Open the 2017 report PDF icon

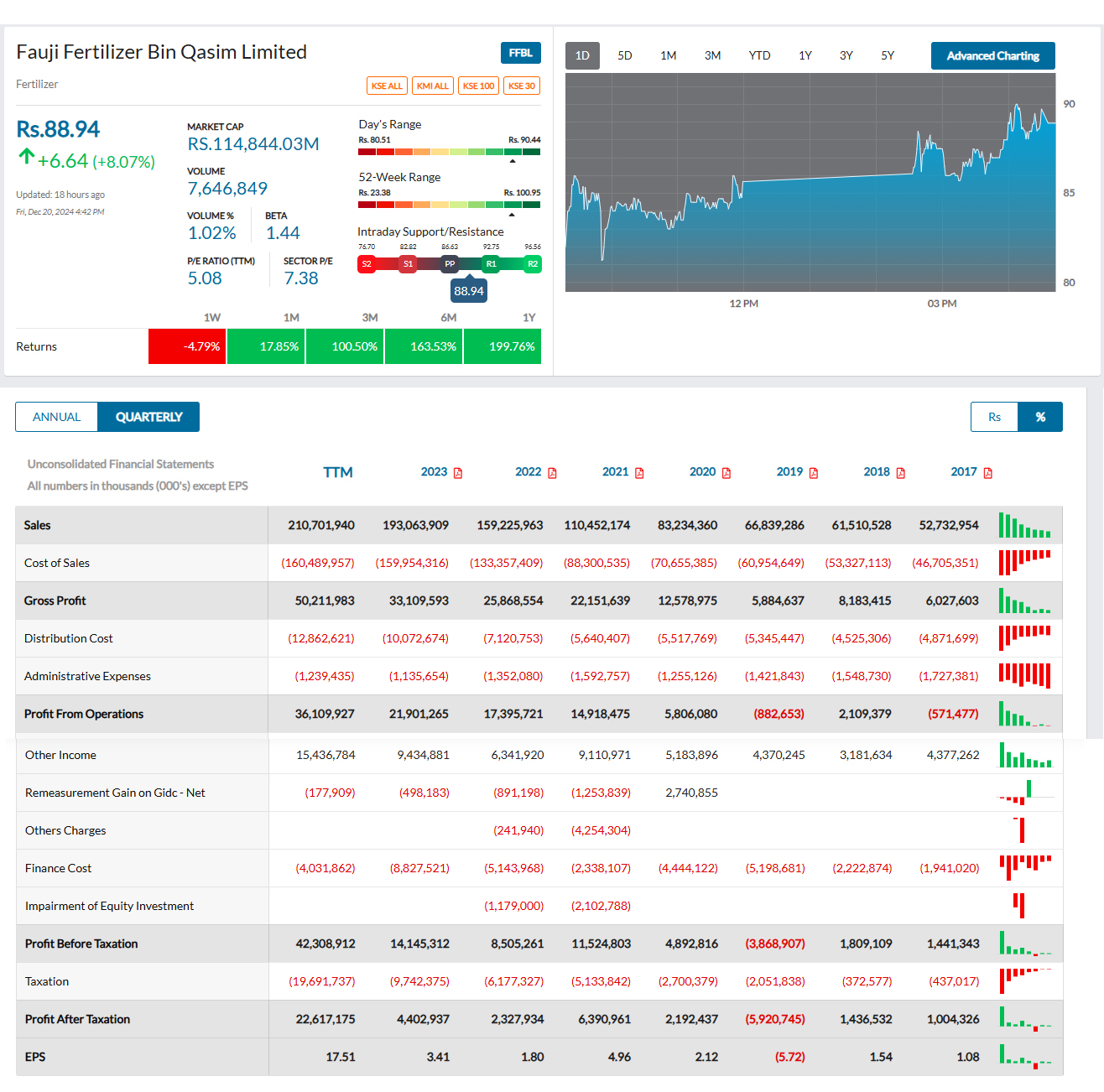[988, 473]
